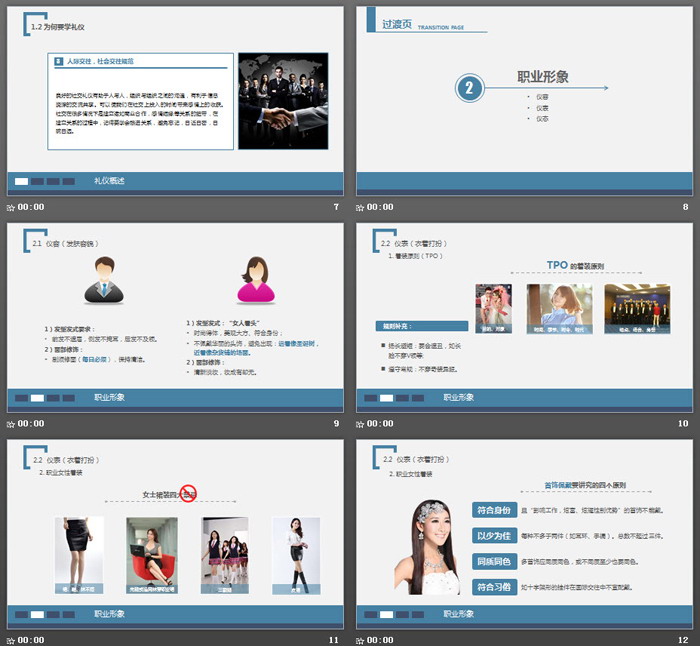Viewport: 700px width, 646px height.
Task: Click the red prohibition sign on slide 11
Action: click(x=188, y=492)
